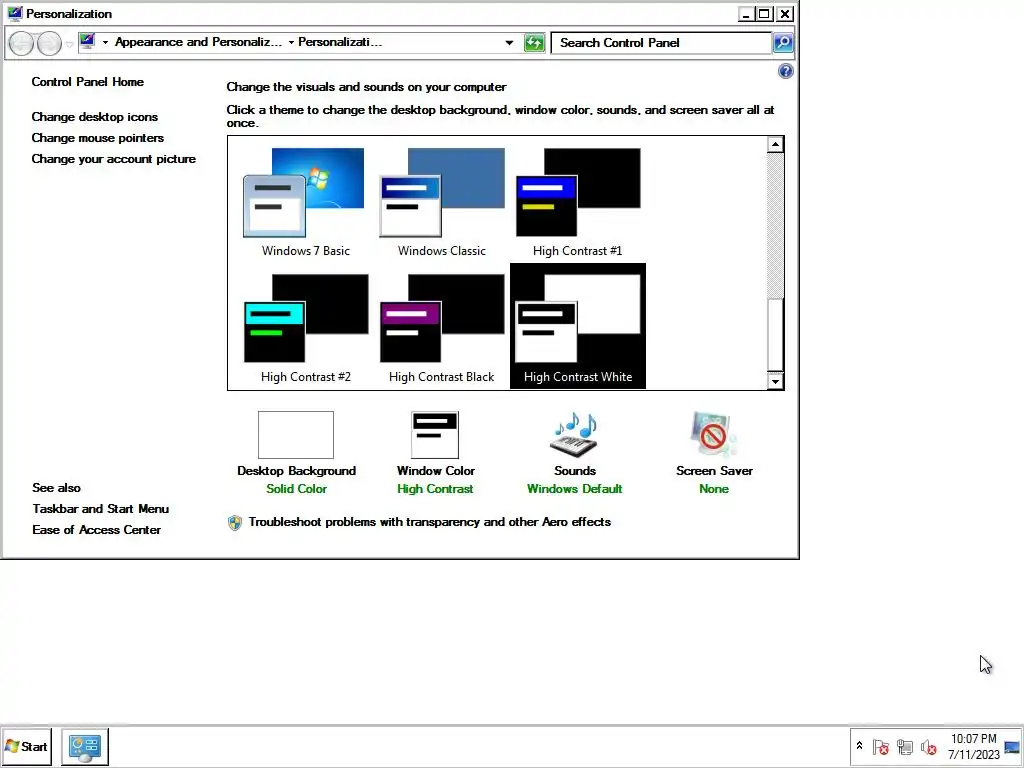The width and height of the screenshot is (1024, 768).
Task: Click the volume speaker tray icon
Action: coord(929,746)
